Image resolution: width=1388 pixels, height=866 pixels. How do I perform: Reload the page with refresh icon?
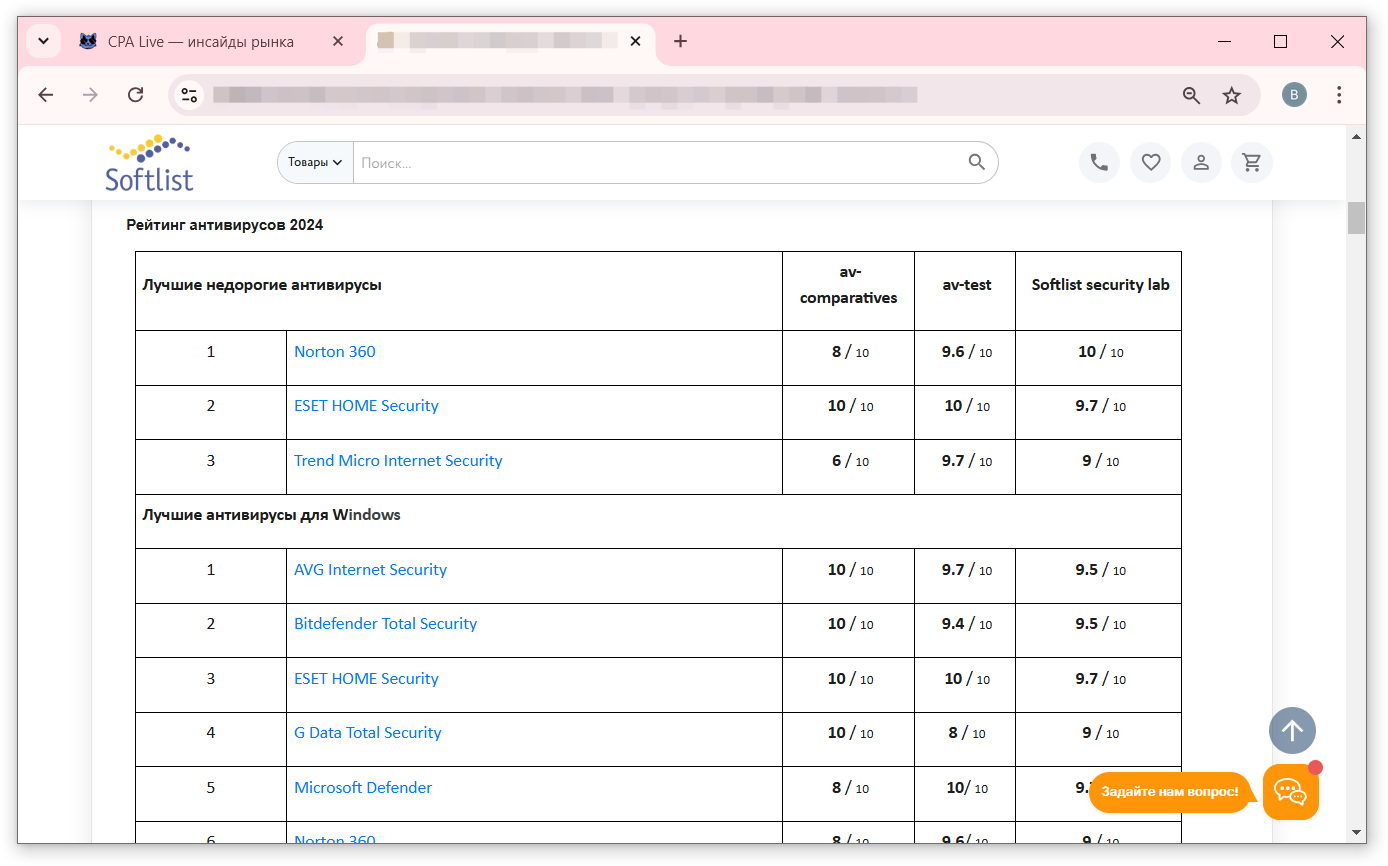point(136,95)
